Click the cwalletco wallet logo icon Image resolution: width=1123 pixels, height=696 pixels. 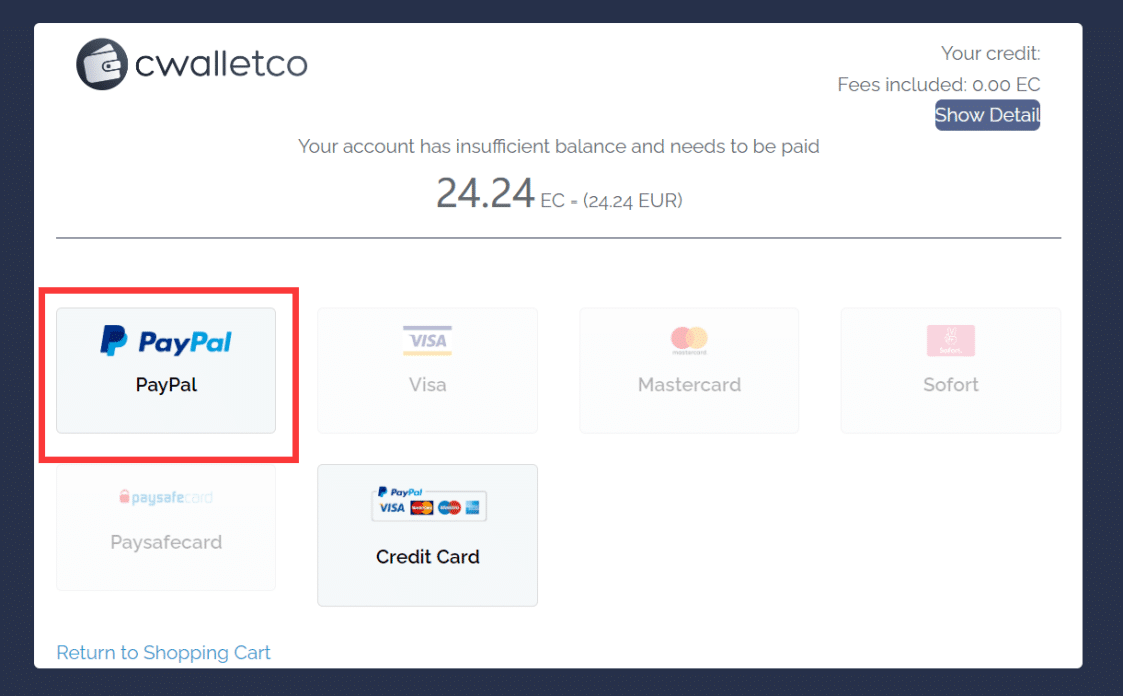click(102, 64)
